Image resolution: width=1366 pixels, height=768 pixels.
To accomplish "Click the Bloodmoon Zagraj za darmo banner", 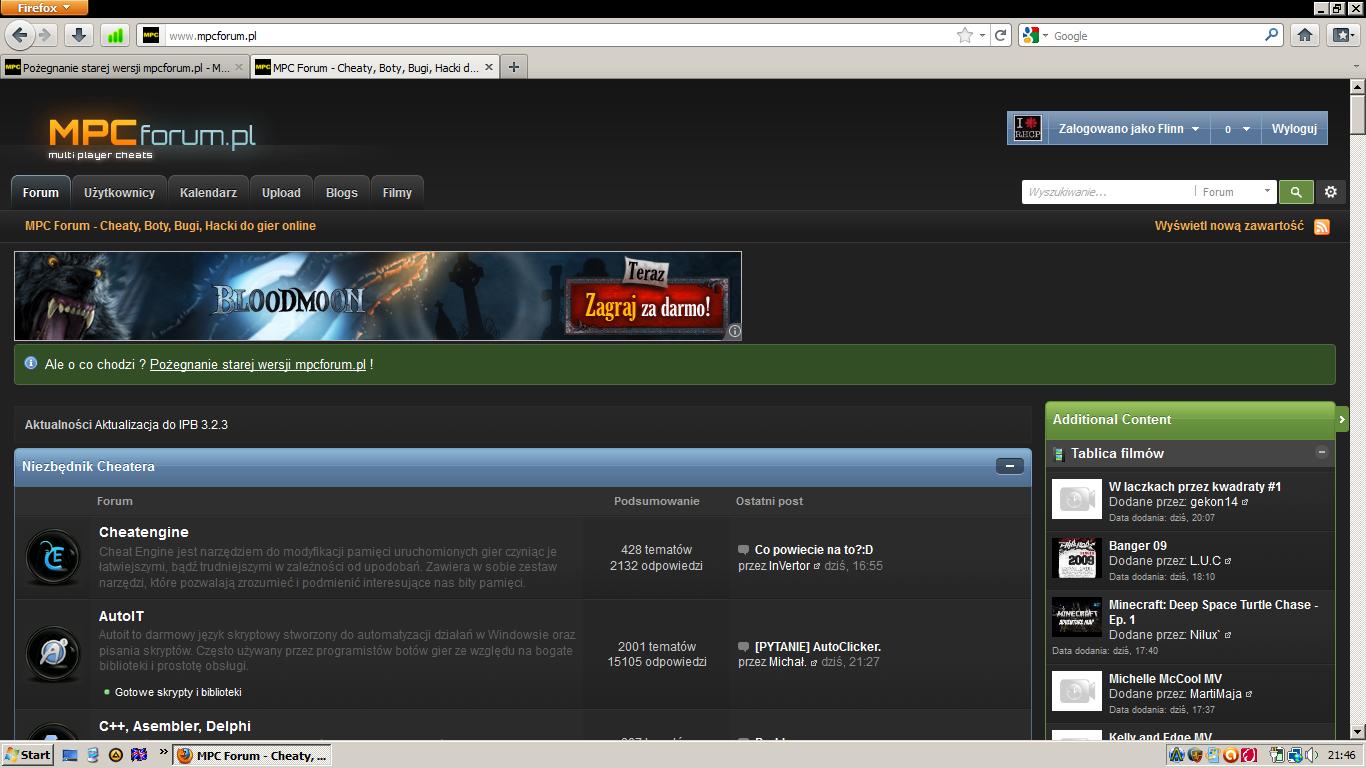I will coord(378,296).
